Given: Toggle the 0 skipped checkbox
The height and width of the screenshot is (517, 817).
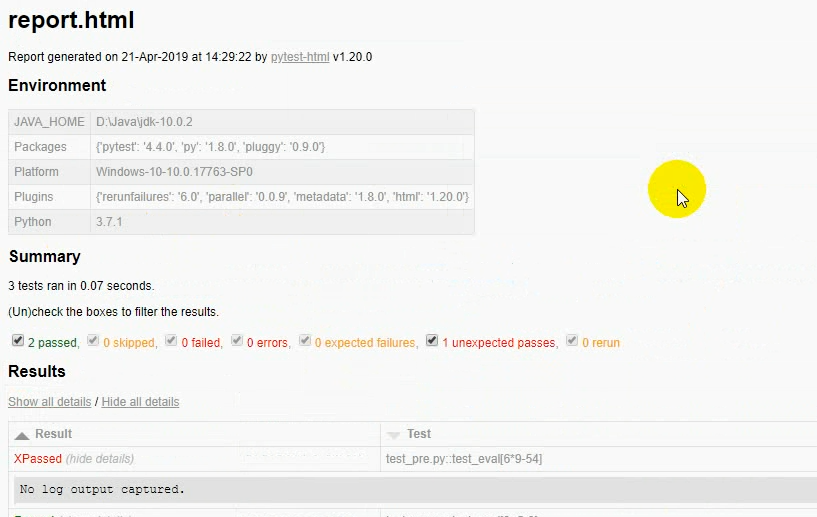Looking at the screenshot, I should coord(93,341).
